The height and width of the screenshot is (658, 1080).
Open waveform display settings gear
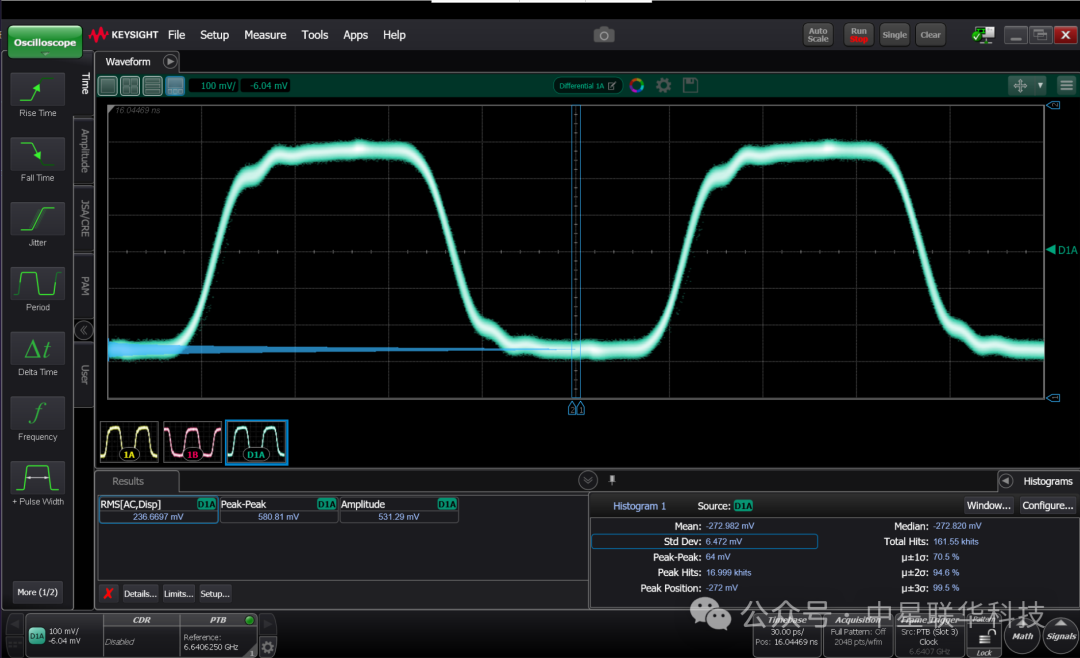[x=663, y=85]
